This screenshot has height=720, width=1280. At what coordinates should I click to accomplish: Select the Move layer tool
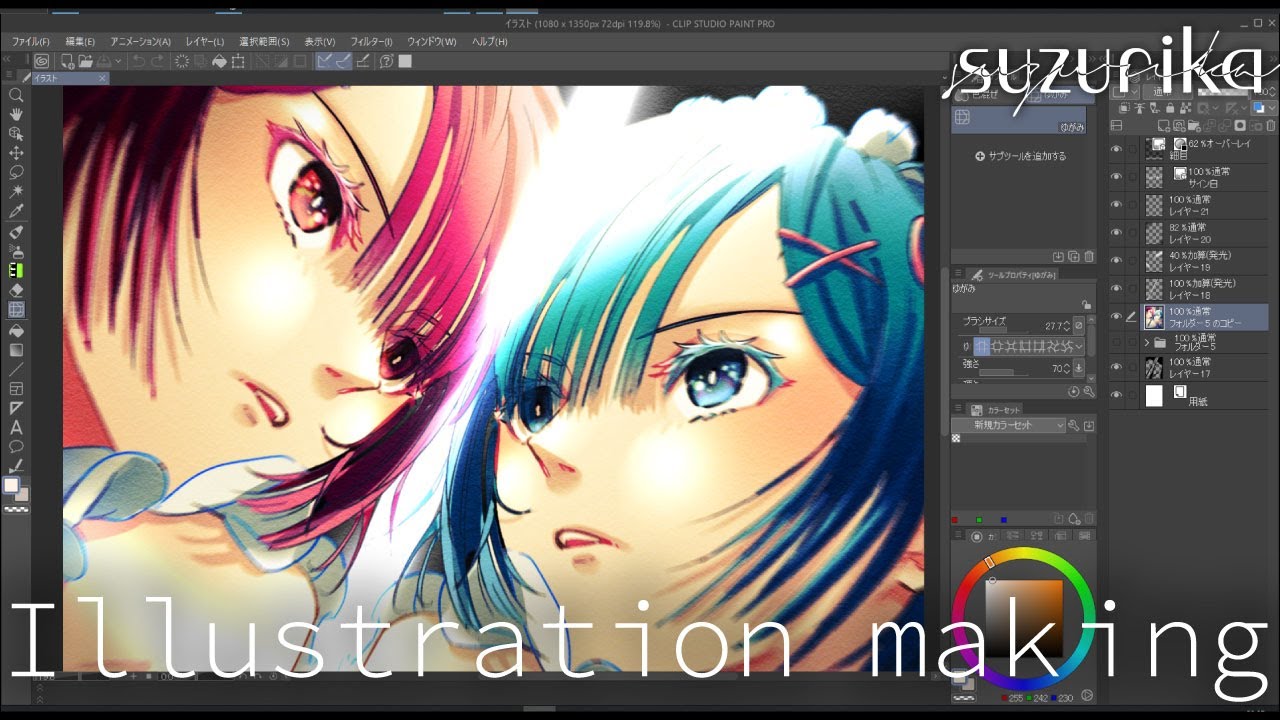[x=16, y=153]
